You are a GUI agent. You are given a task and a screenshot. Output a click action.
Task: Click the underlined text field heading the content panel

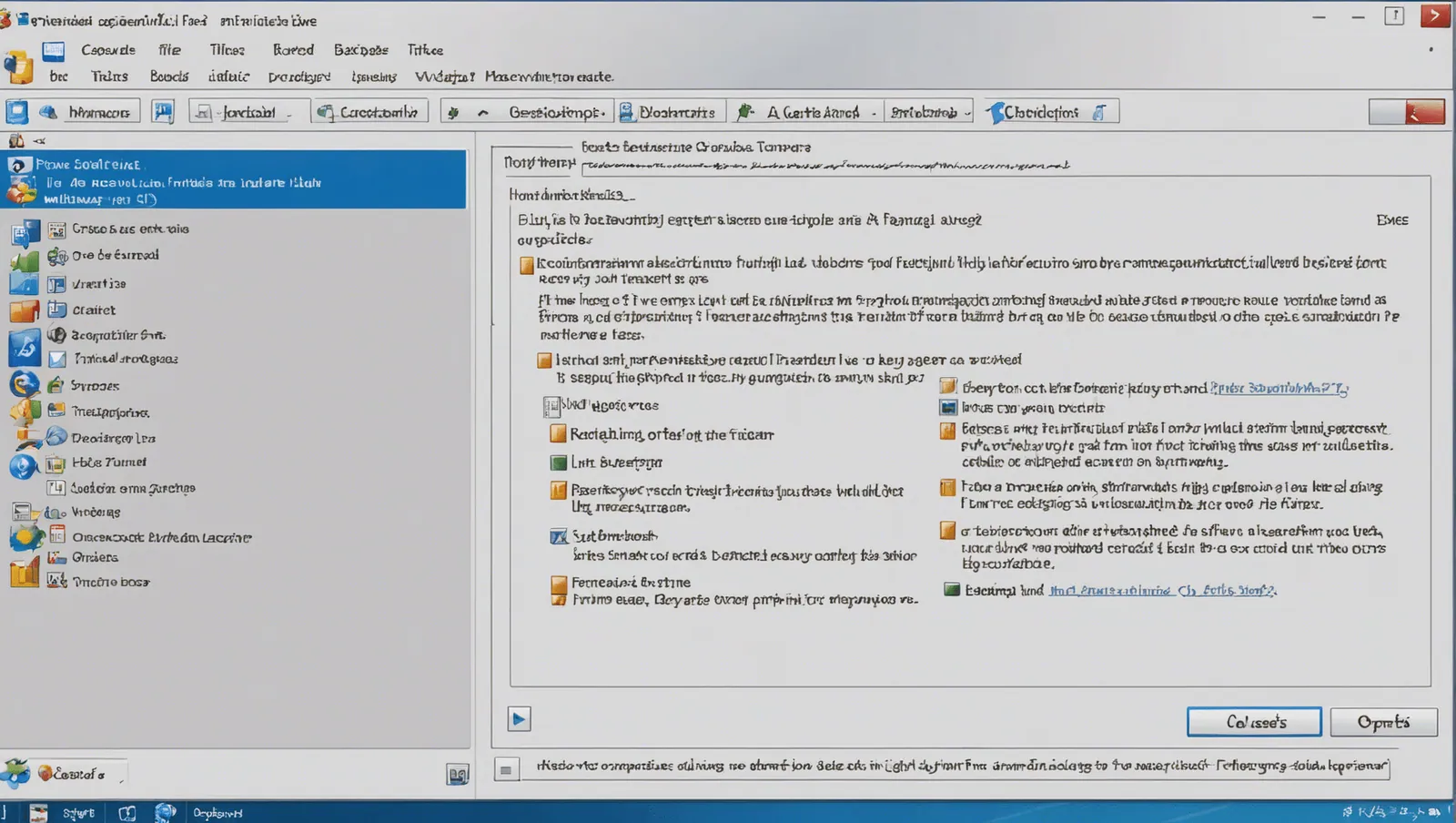tap(825, 165)
